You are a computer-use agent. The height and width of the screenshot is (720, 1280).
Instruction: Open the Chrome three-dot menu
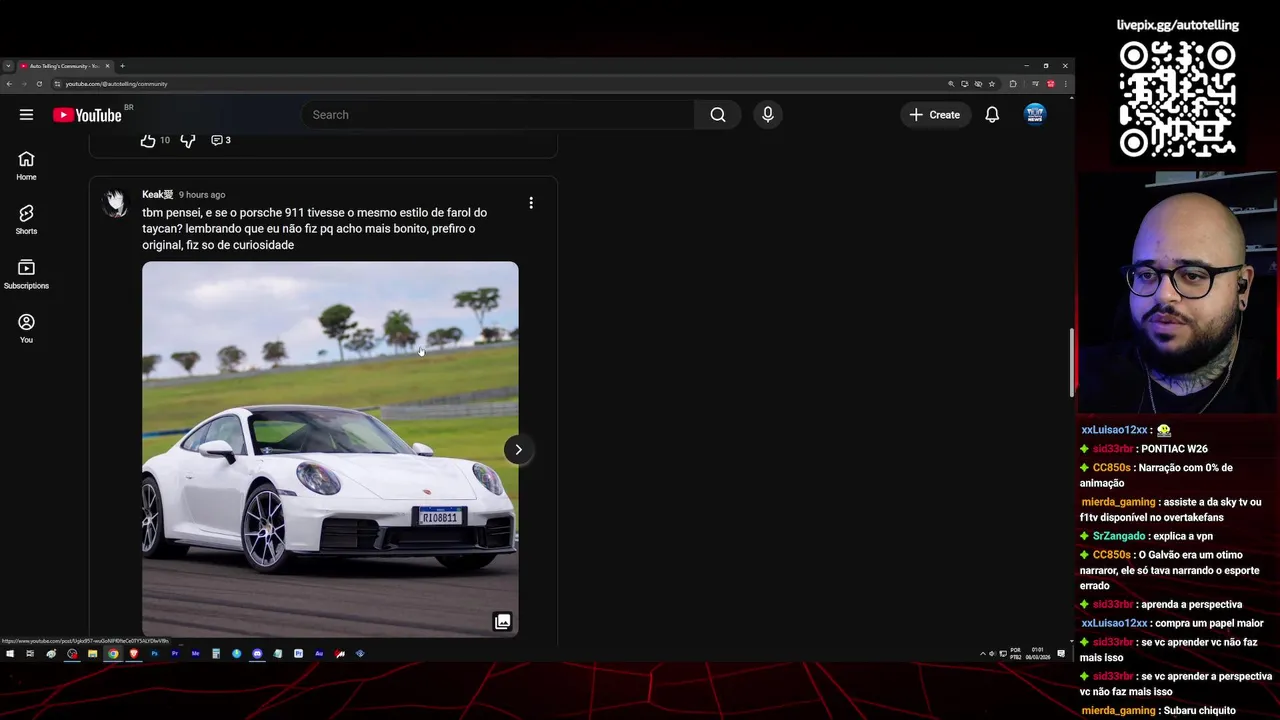[x=1066, y=84]
